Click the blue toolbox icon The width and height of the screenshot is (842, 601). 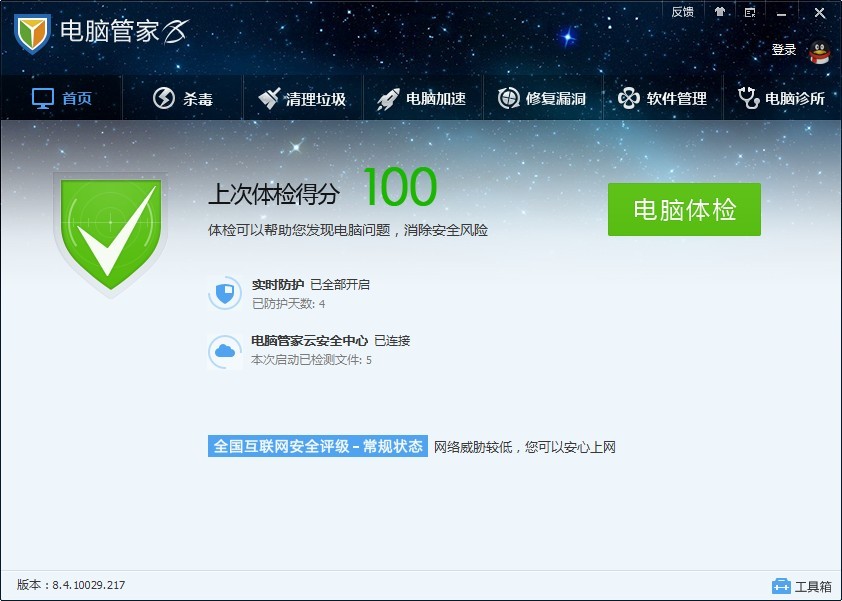781,586
